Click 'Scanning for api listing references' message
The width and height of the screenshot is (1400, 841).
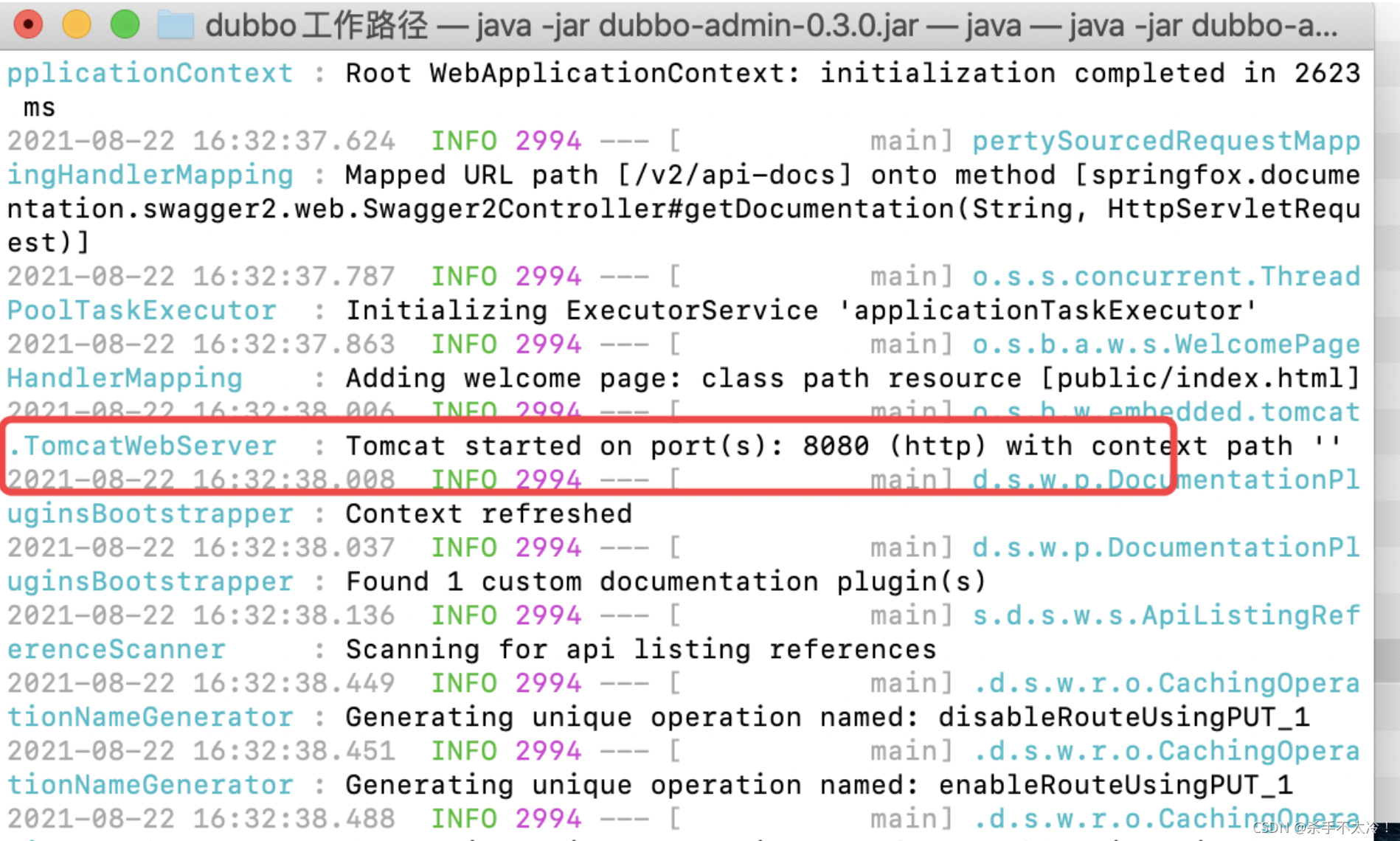641,649
